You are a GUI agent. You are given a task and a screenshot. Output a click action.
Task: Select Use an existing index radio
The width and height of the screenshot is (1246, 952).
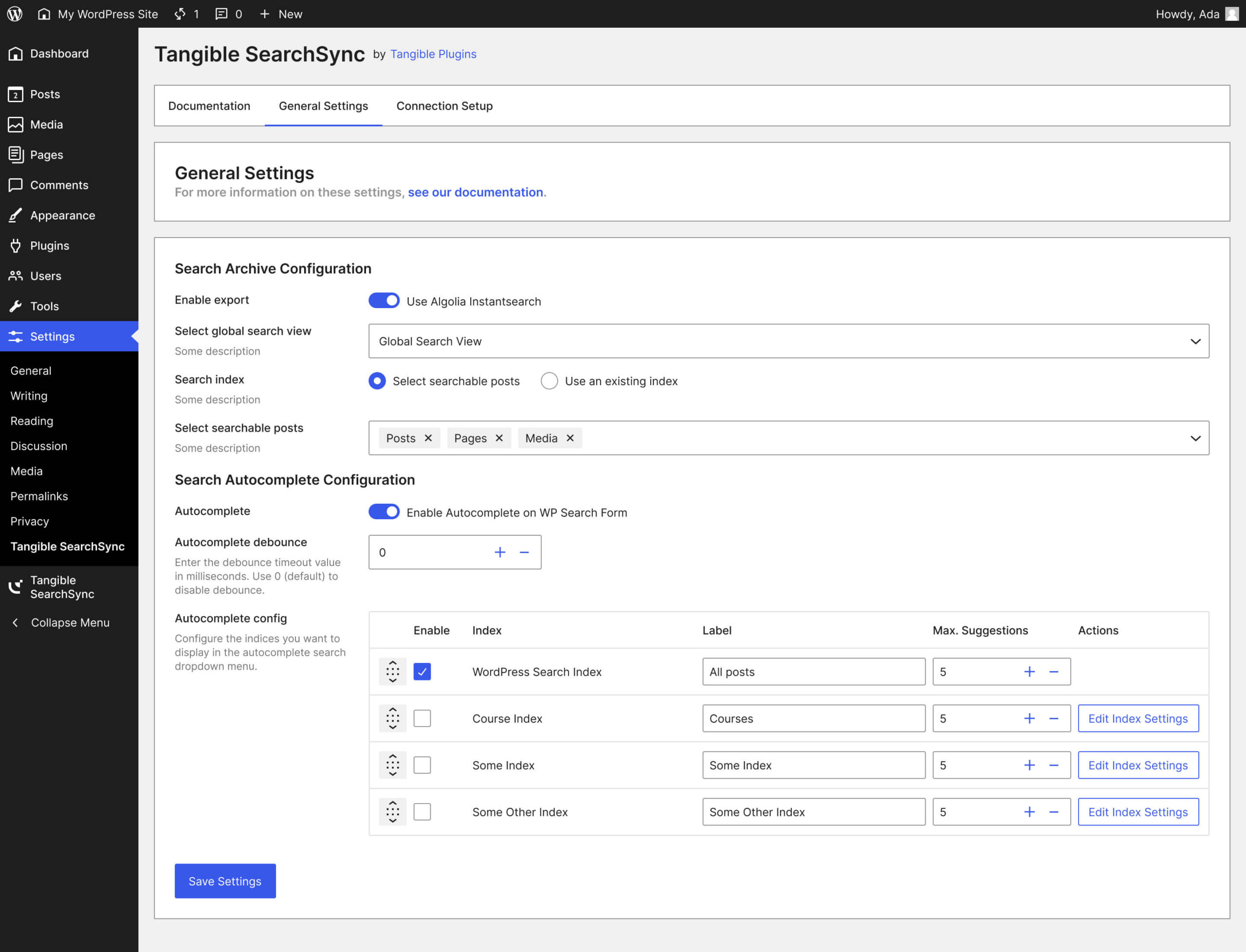pos(549,381)
